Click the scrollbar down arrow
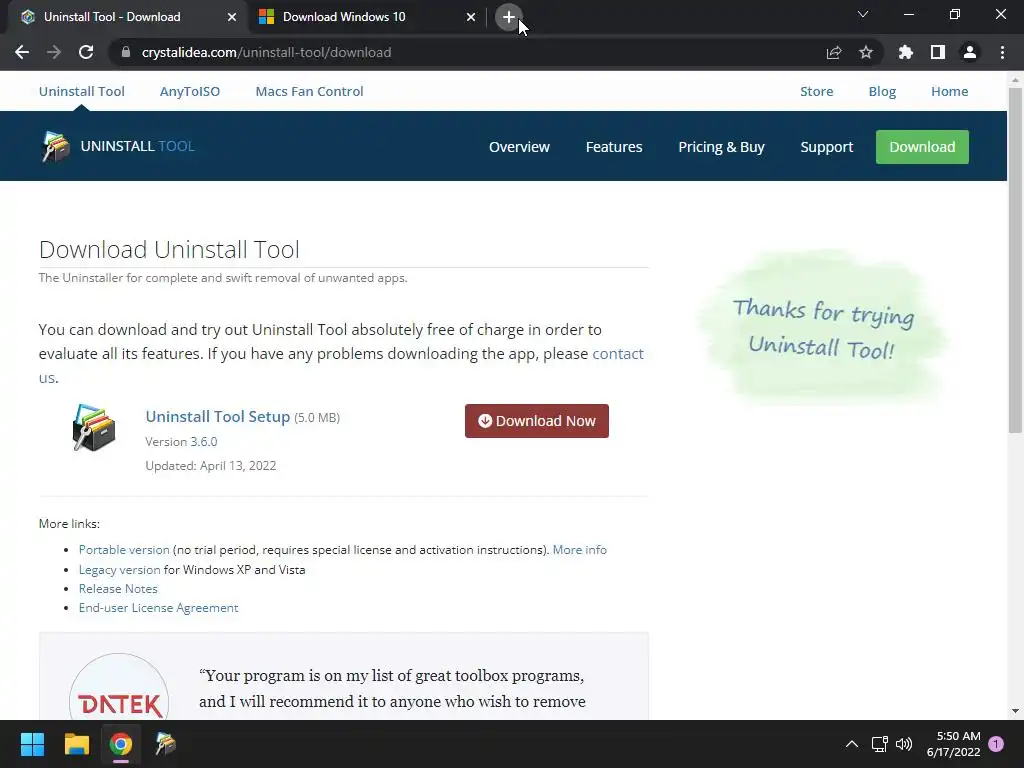 pos(1015,711)
